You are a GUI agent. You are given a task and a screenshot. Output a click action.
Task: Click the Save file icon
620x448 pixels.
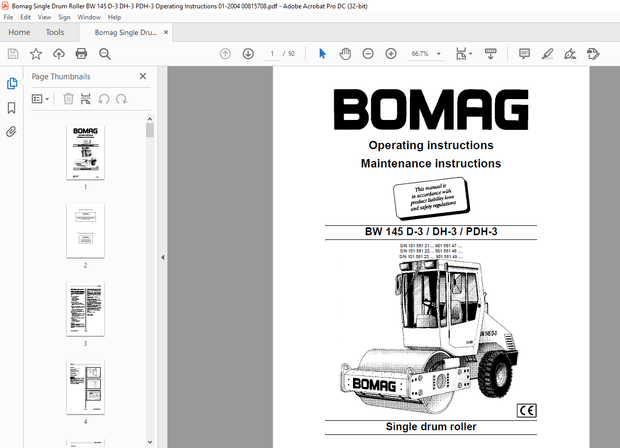(x=13, y=54)
